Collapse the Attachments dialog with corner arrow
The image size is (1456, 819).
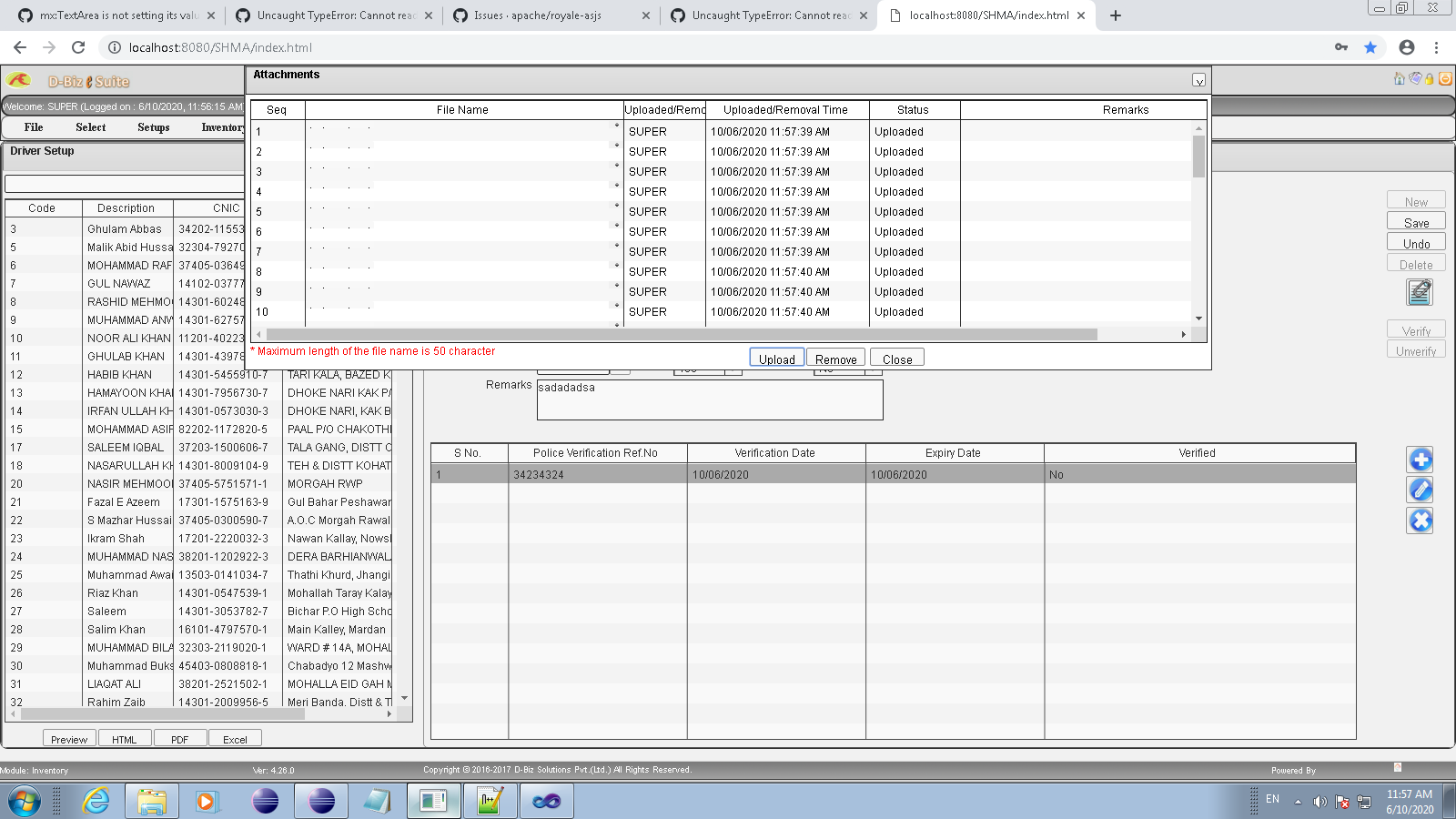click(1198, 80)
